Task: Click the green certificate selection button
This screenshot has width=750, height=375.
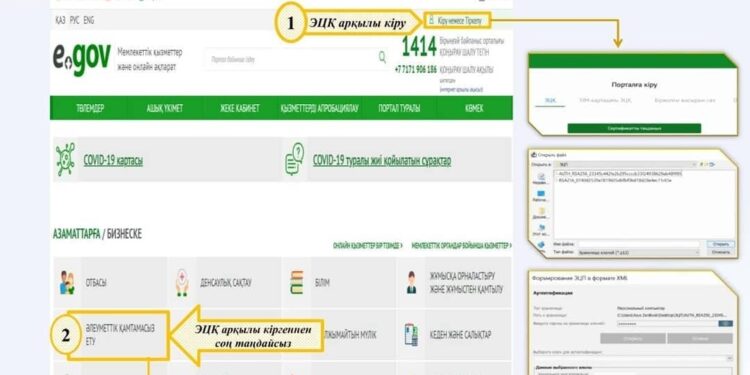Action: coord(634,128)
